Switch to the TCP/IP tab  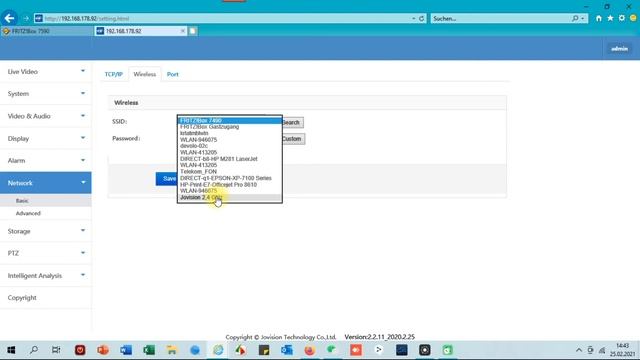click(x=113, y=74)
